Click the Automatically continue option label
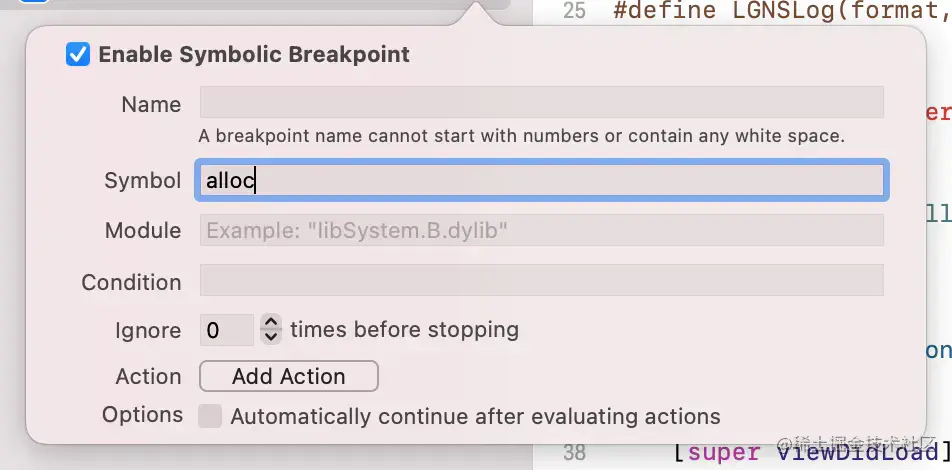 [x=475, y=417]
